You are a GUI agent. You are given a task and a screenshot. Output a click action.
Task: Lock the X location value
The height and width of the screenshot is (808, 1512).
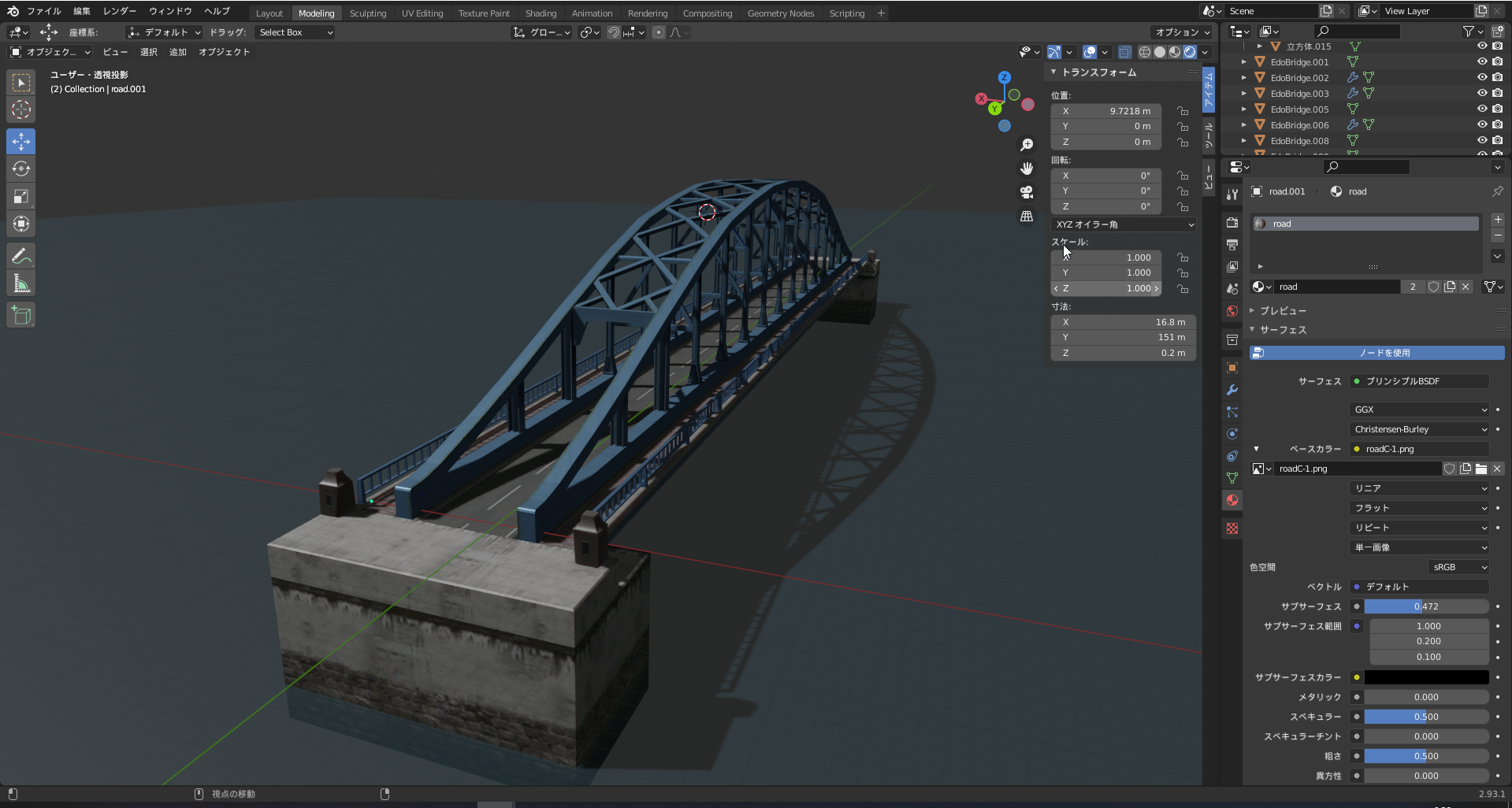tap(1183, 111)
